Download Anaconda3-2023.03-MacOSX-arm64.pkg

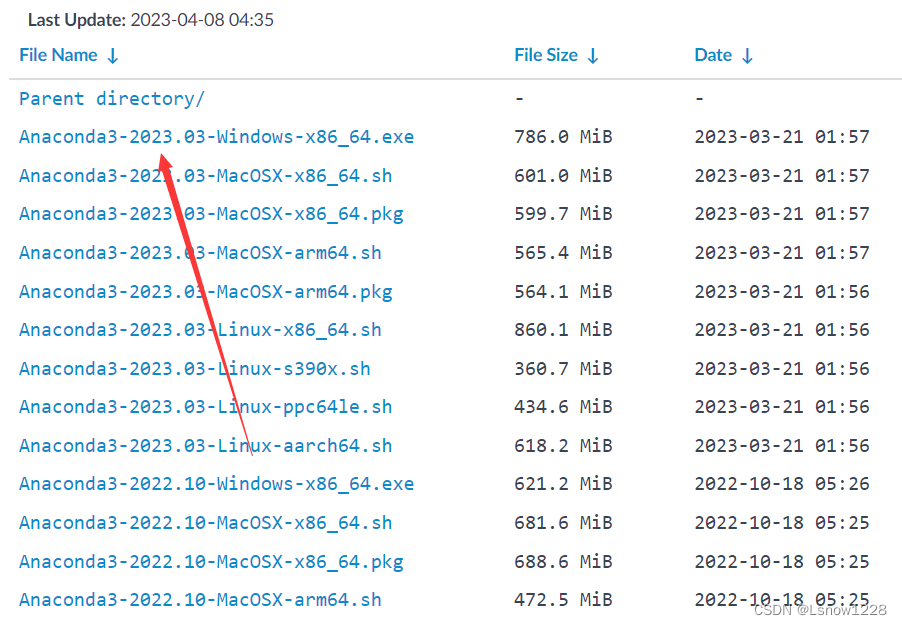point(205,292)
